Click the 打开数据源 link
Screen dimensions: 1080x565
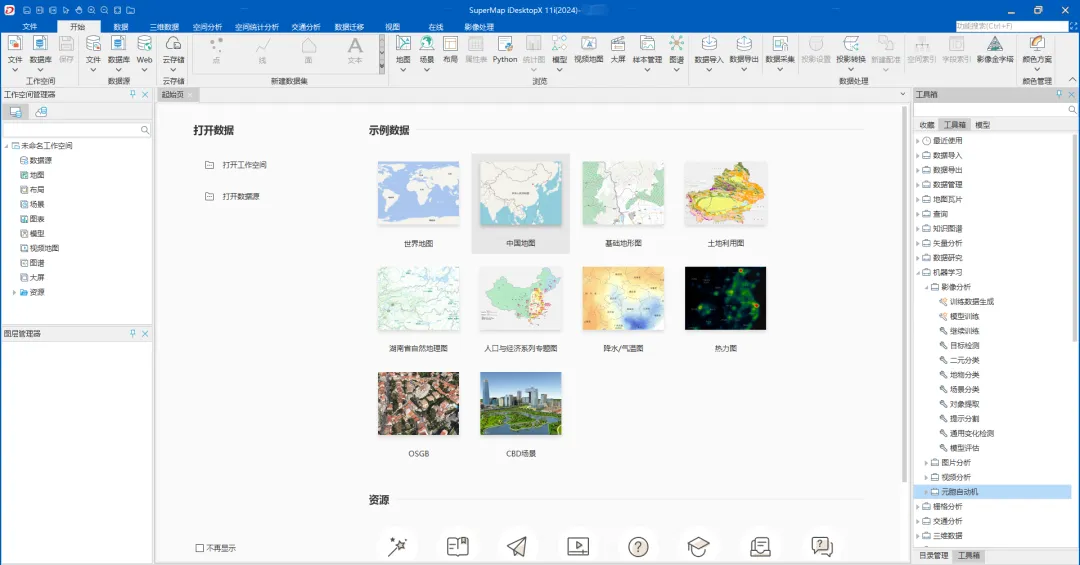[x=240, y=196]
